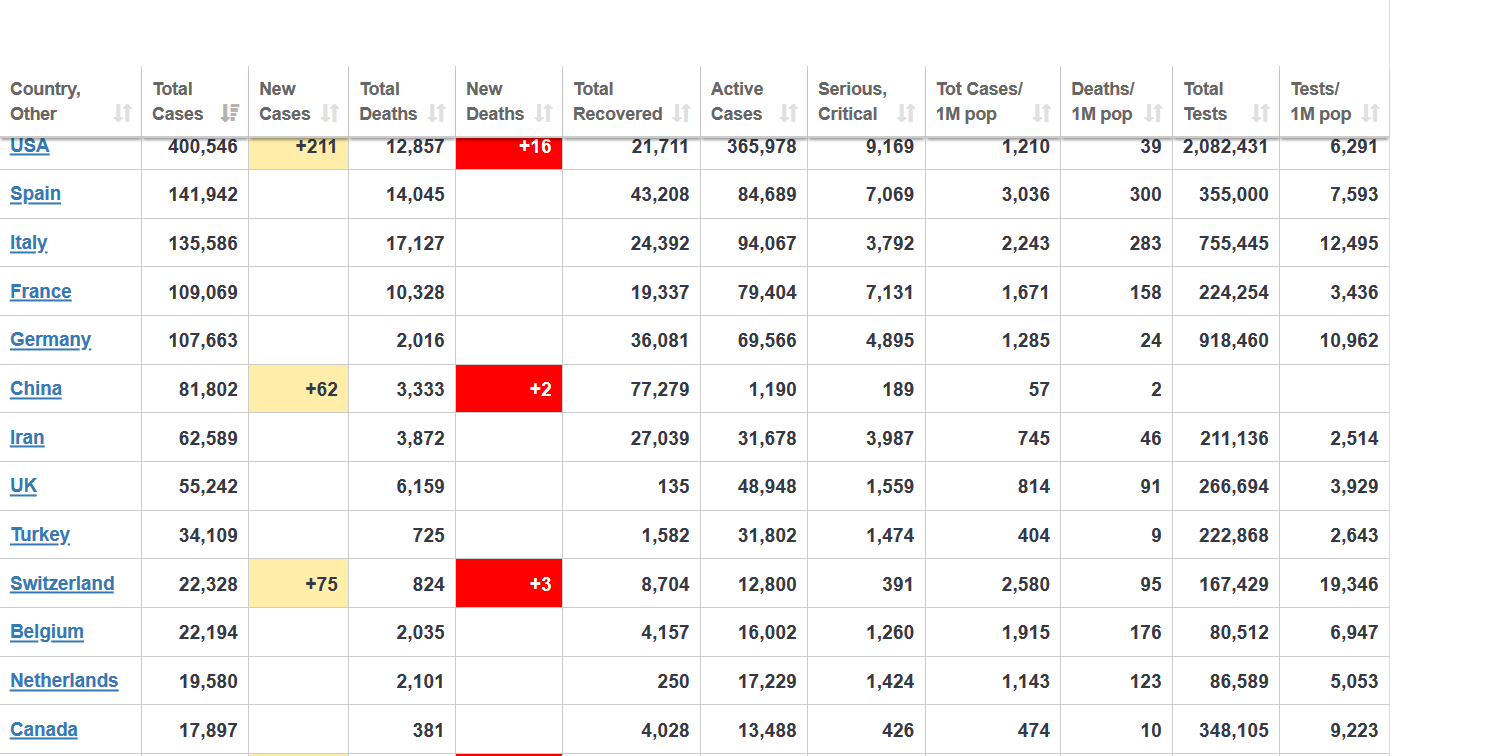1495x756 pixels.
Task: Click Active Cases sort arrows
Action: [789, 114]
